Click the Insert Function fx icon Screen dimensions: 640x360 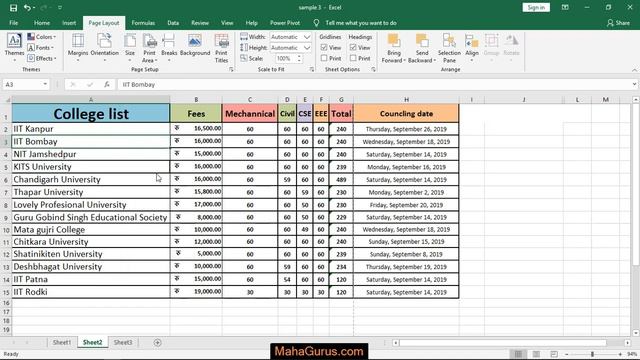pyautogui.click(x=107, y=84)
